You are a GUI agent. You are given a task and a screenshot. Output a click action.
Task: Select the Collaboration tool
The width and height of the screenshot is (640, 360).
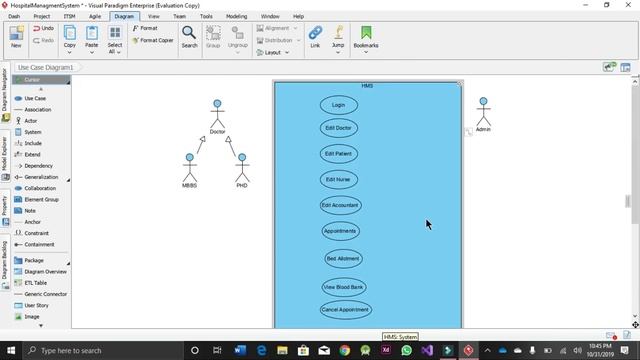click(x=35, y=188)
